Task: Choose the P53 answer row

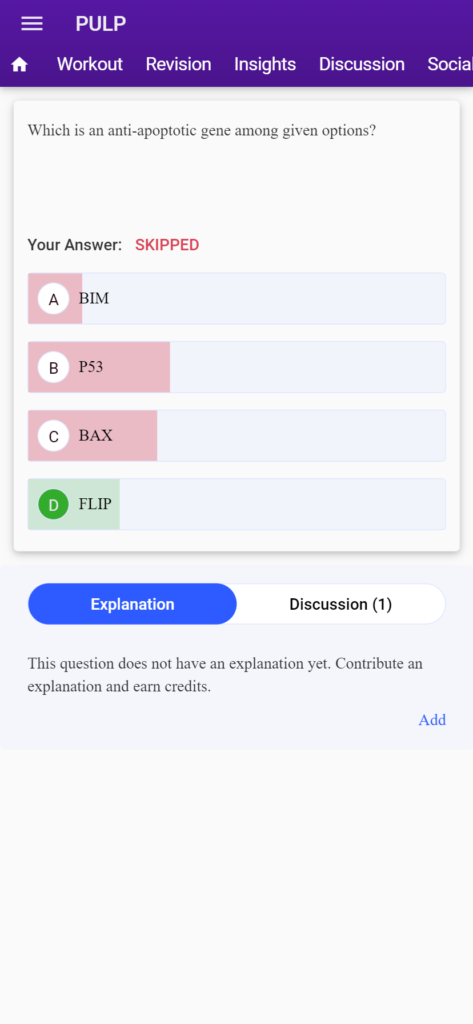Action: (x=236, y=367)
